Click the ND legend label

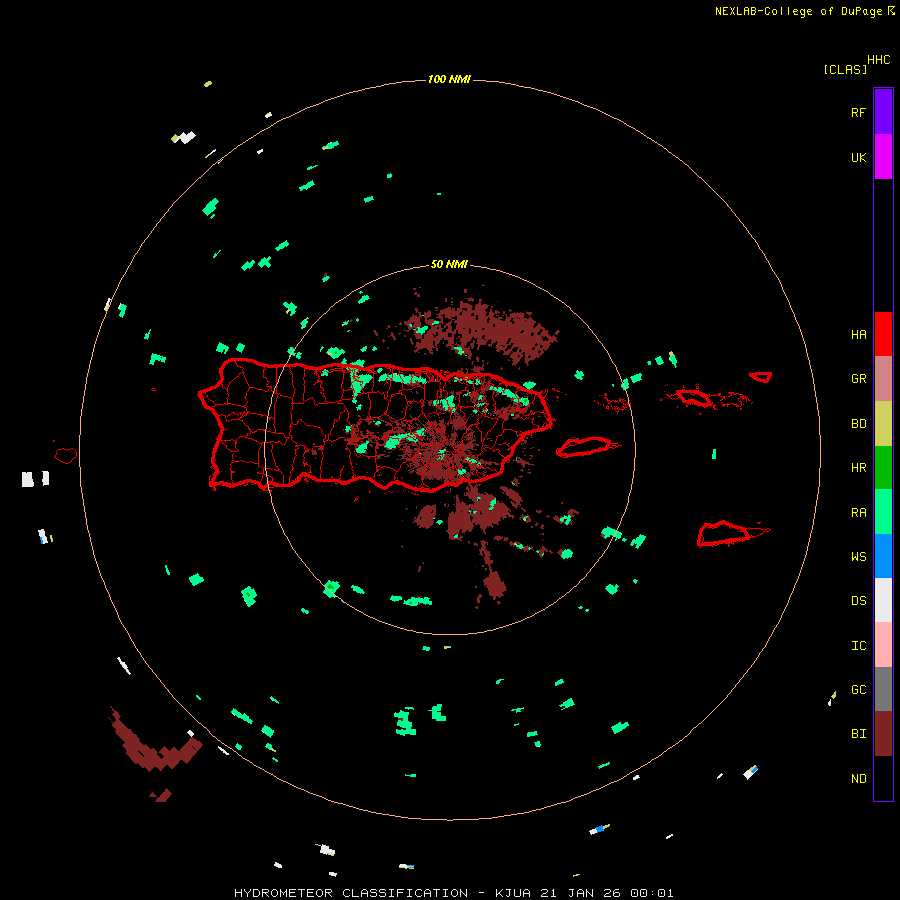pyautogui.click(x=858, y=779)
